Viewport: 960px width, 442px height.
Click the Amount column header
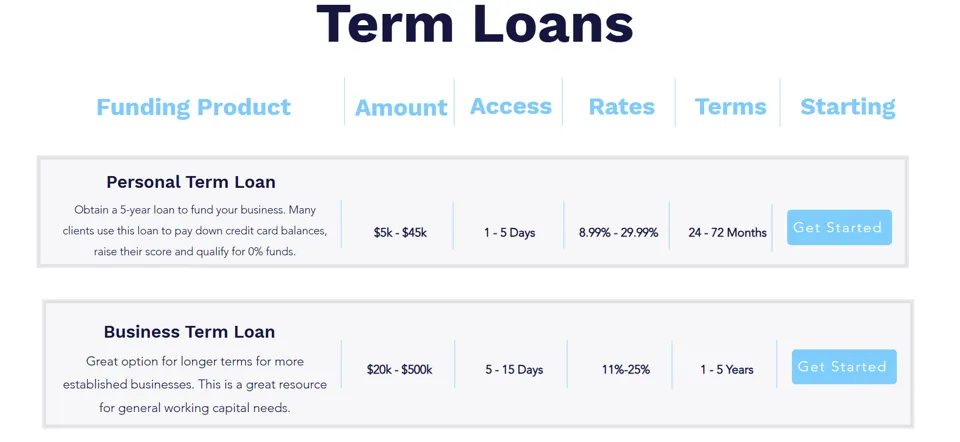[x=400, y=108]
